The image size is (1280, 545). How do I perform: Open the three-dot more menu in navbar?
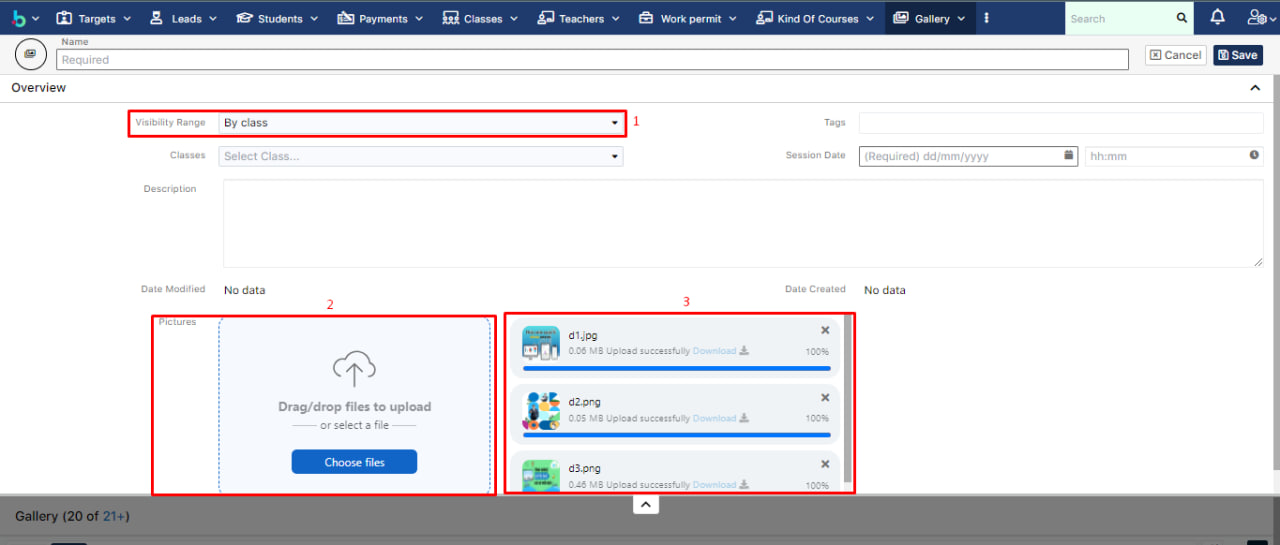click(987, 18)
